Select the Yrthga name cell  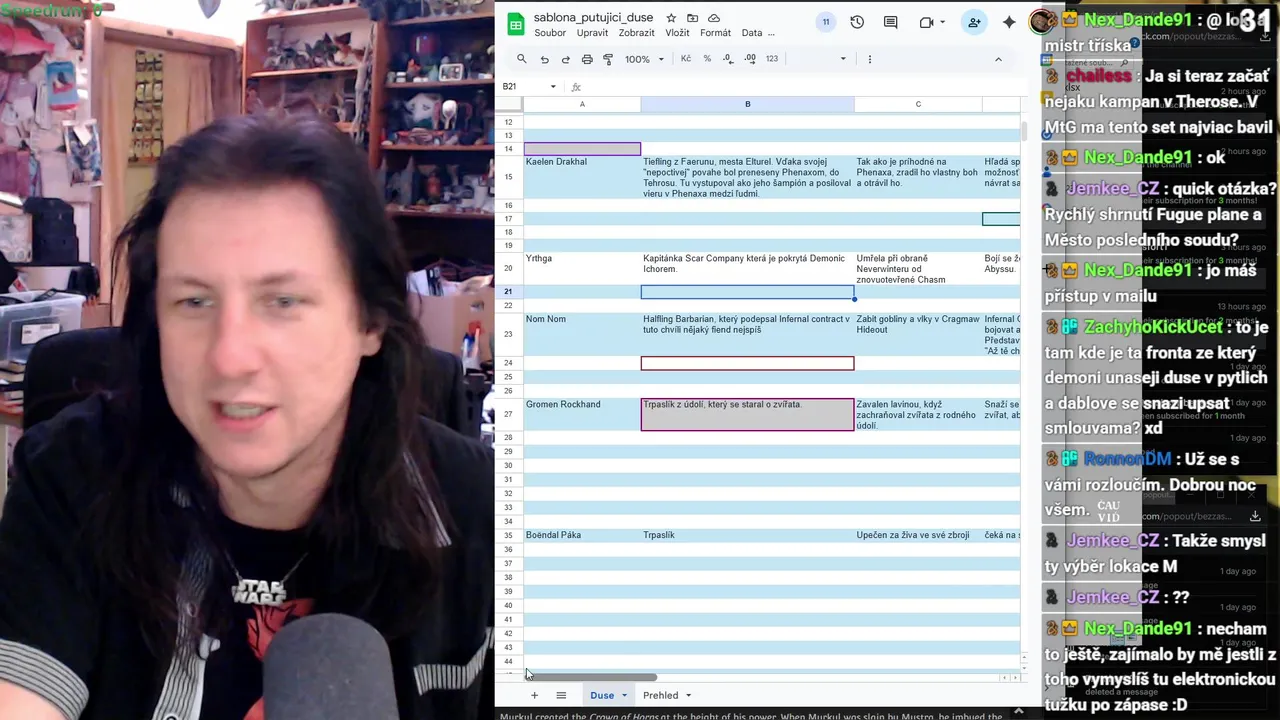[x=582, y=268]
